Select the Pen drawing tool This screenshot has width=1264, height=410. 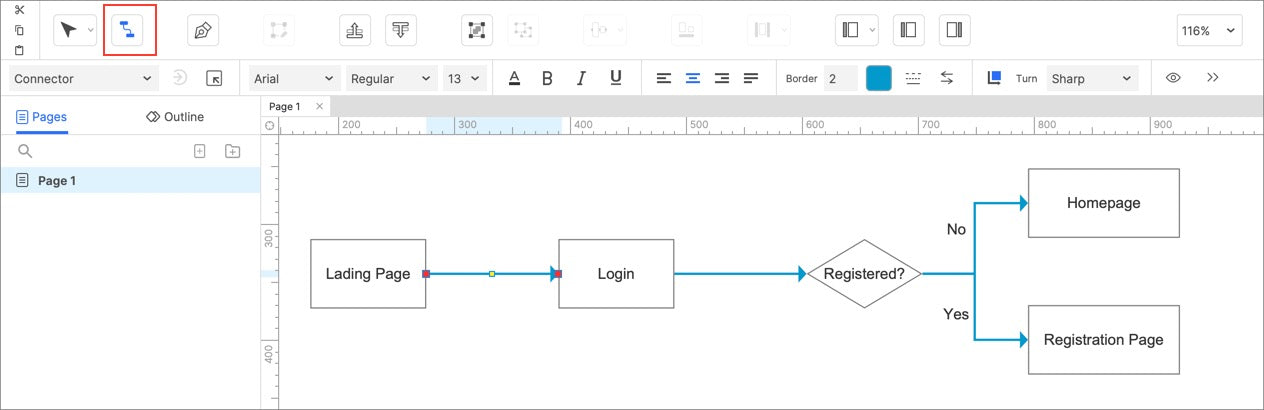click(203, 30)
